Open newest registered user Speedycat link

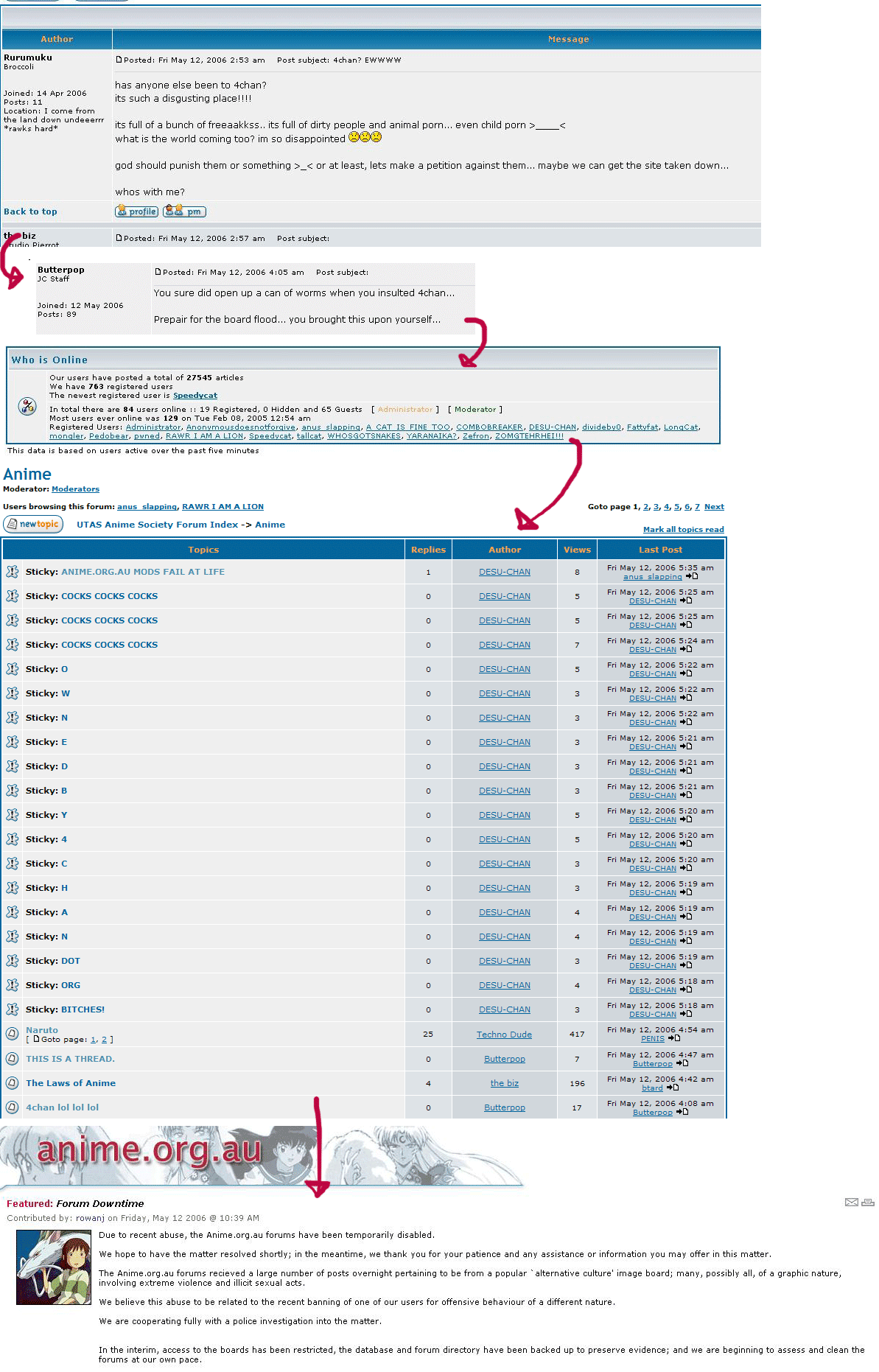click(x=195, y=396)
